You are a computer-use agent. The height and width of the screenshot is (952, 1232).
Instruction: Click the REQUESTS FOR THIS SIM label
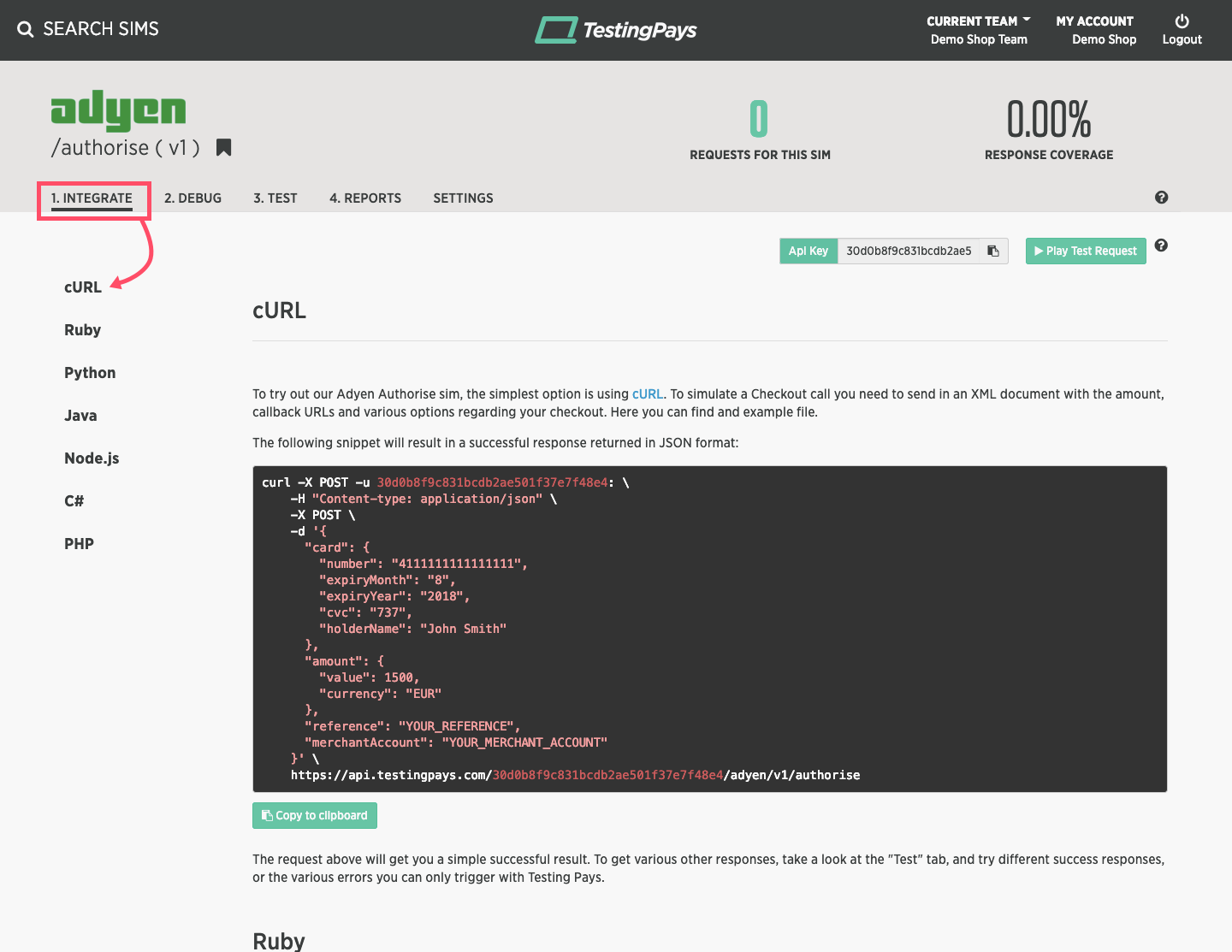(760, 155)
